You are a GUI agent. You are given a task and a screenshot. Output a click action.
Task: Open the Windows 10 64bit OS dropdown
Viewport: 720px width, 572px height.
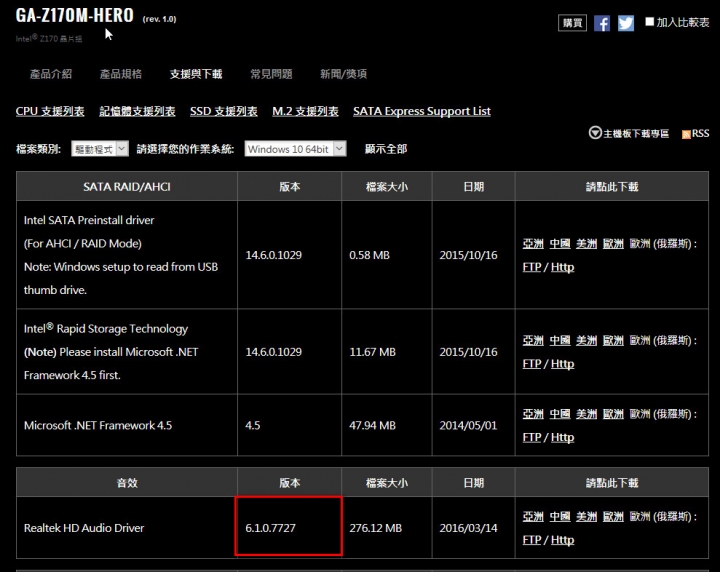(295, 149)
